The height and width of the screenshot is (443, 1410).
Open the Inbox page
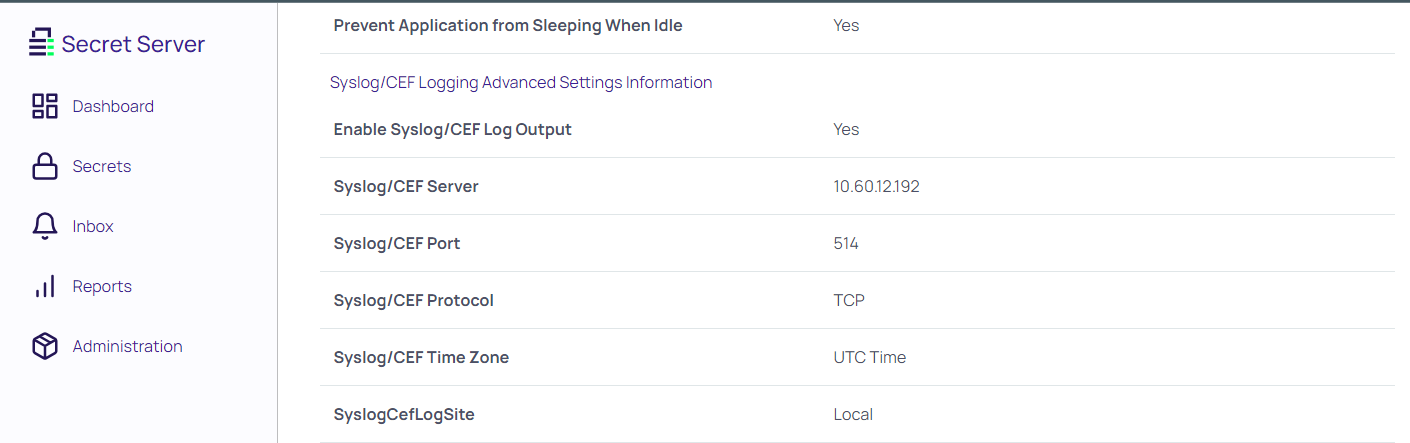[93, 226]
